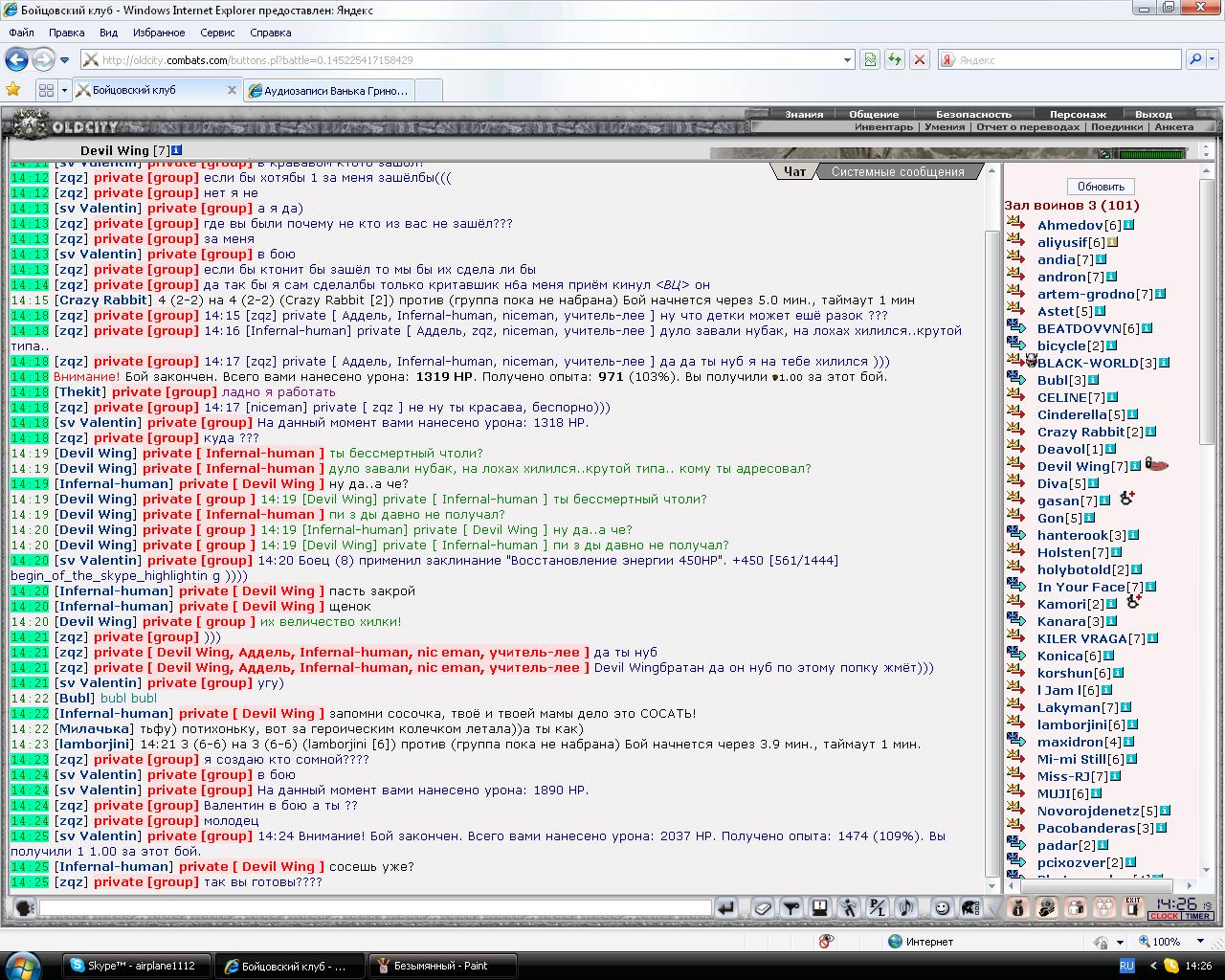Screen dimensions: 1225x980
Task: Click the EXIT door icon
Action: [1133, 907]
